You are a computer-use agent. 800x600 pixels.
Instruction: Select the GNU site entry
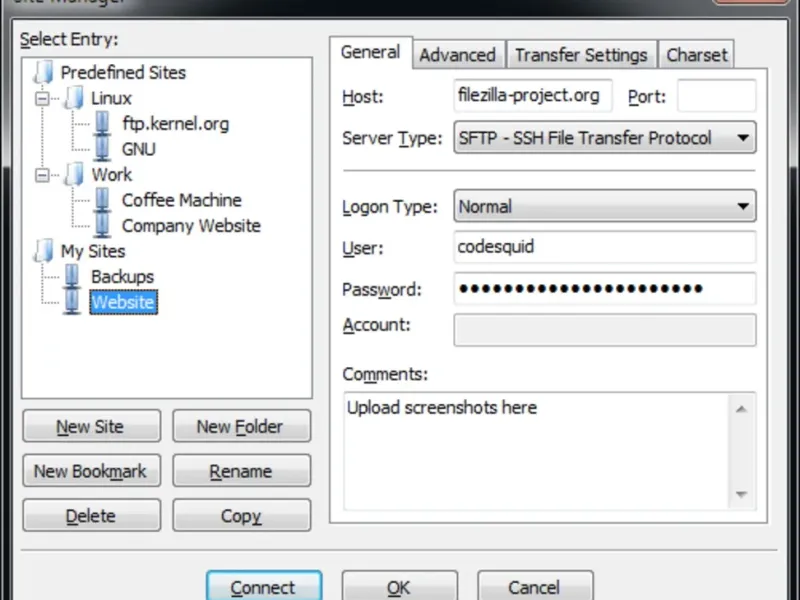point(138,149)
